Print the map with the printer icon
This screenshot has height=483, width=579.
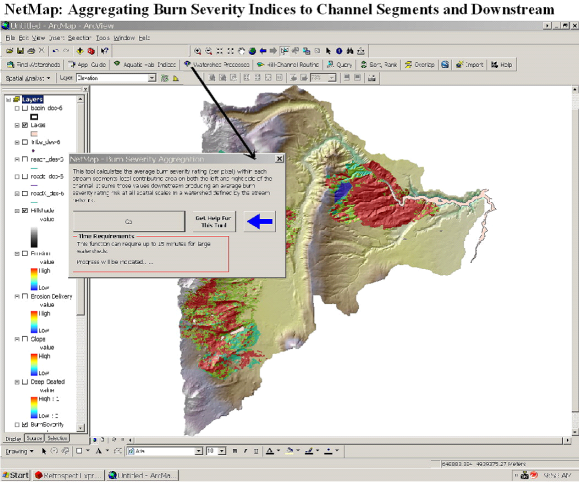(x=31, y=51)
